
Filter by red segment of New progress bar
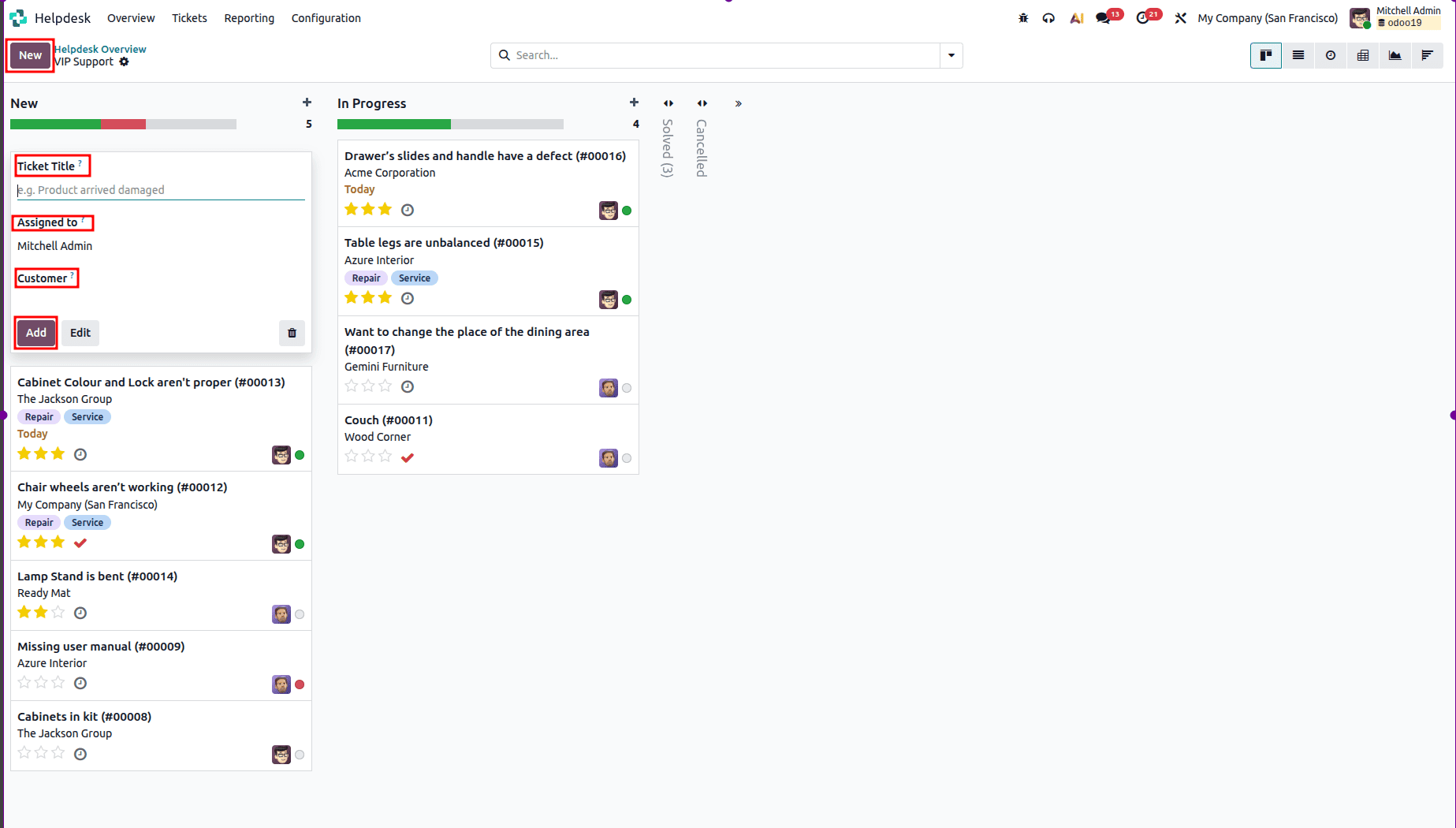pos(123,125)
